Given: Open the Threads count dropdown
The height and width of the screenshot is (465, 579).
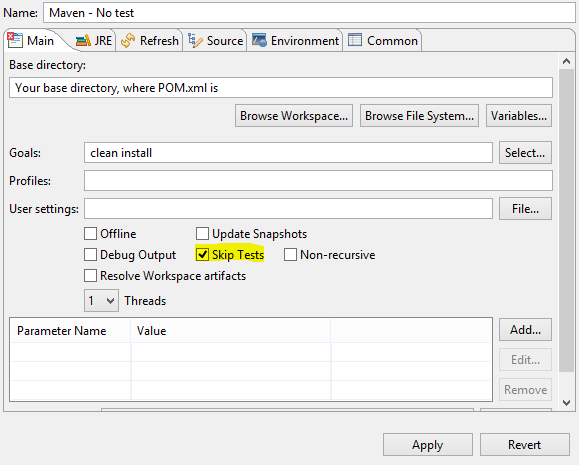Looking at the screenshot, I should coord(101,301).
